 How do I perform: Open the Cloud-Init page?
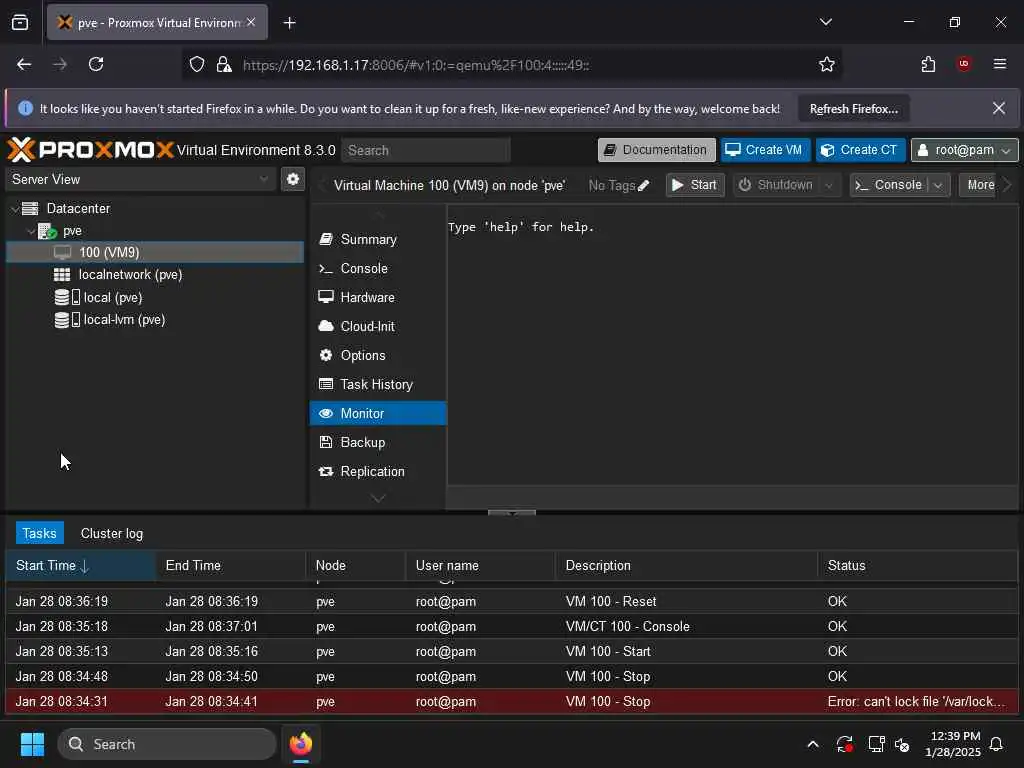point(377,327)
